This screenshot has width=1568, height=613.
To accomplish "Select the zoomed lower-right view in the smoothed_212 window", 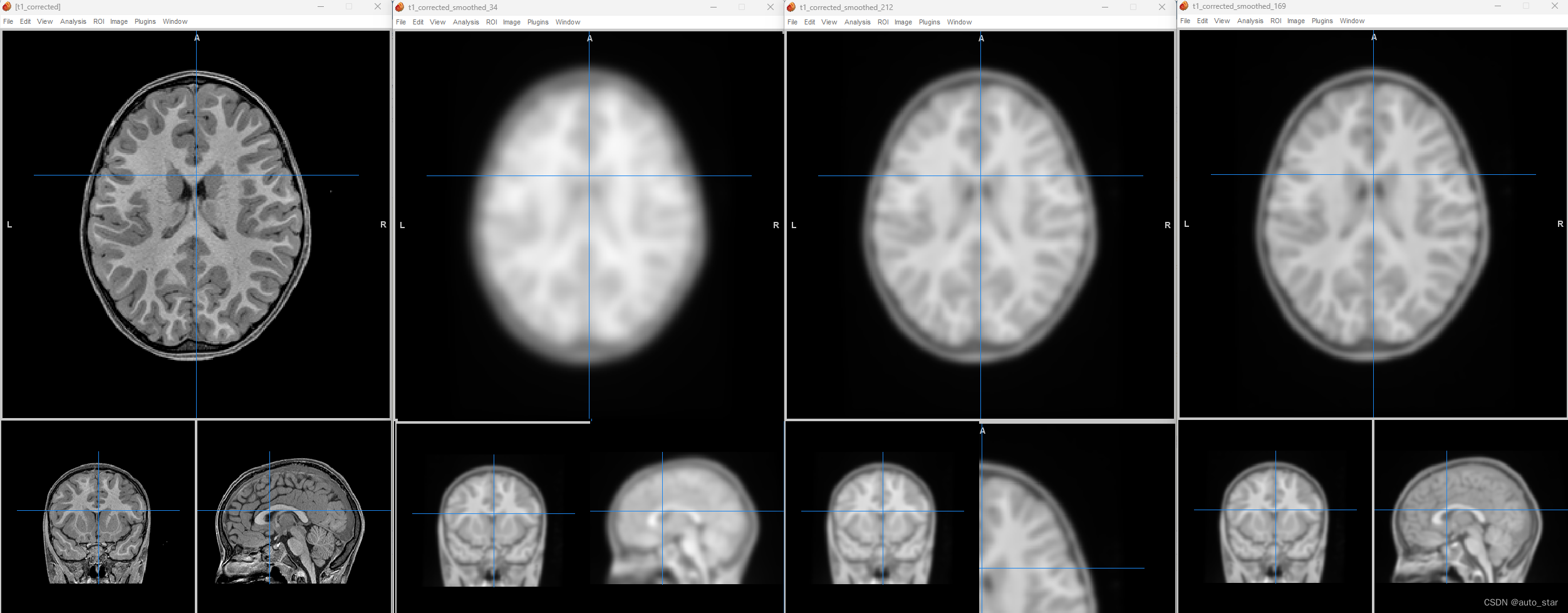I will tap(1077, 518).
